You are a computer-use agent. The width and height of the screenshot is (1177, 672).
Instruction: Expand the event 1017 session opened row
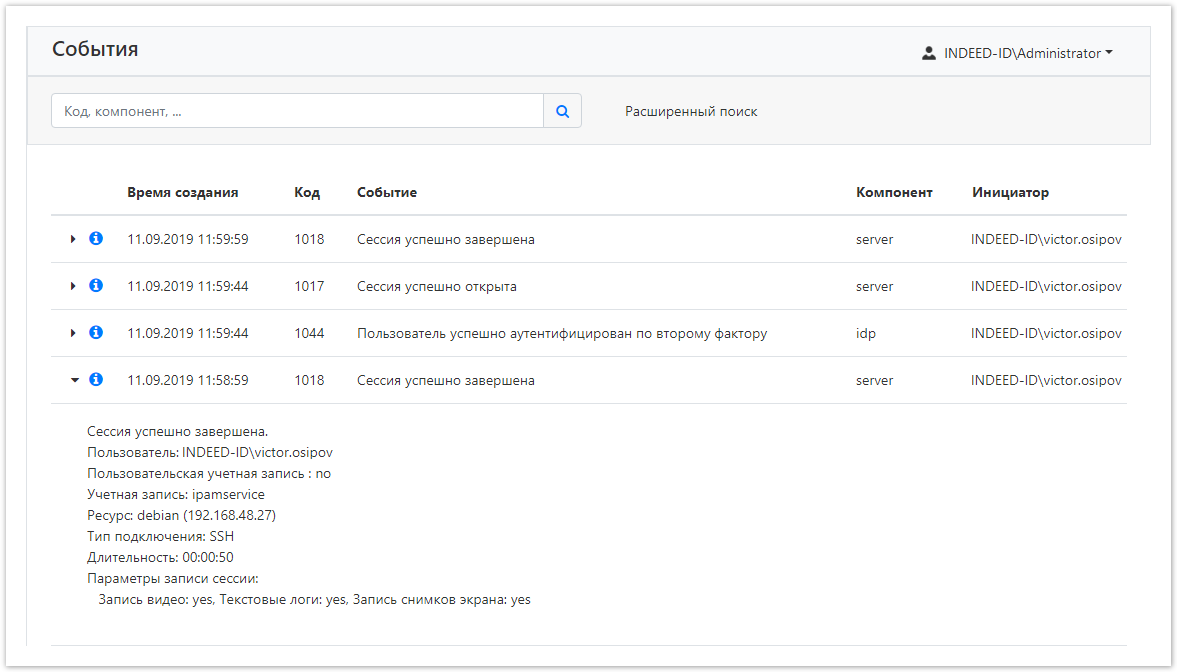click(73, 286)
